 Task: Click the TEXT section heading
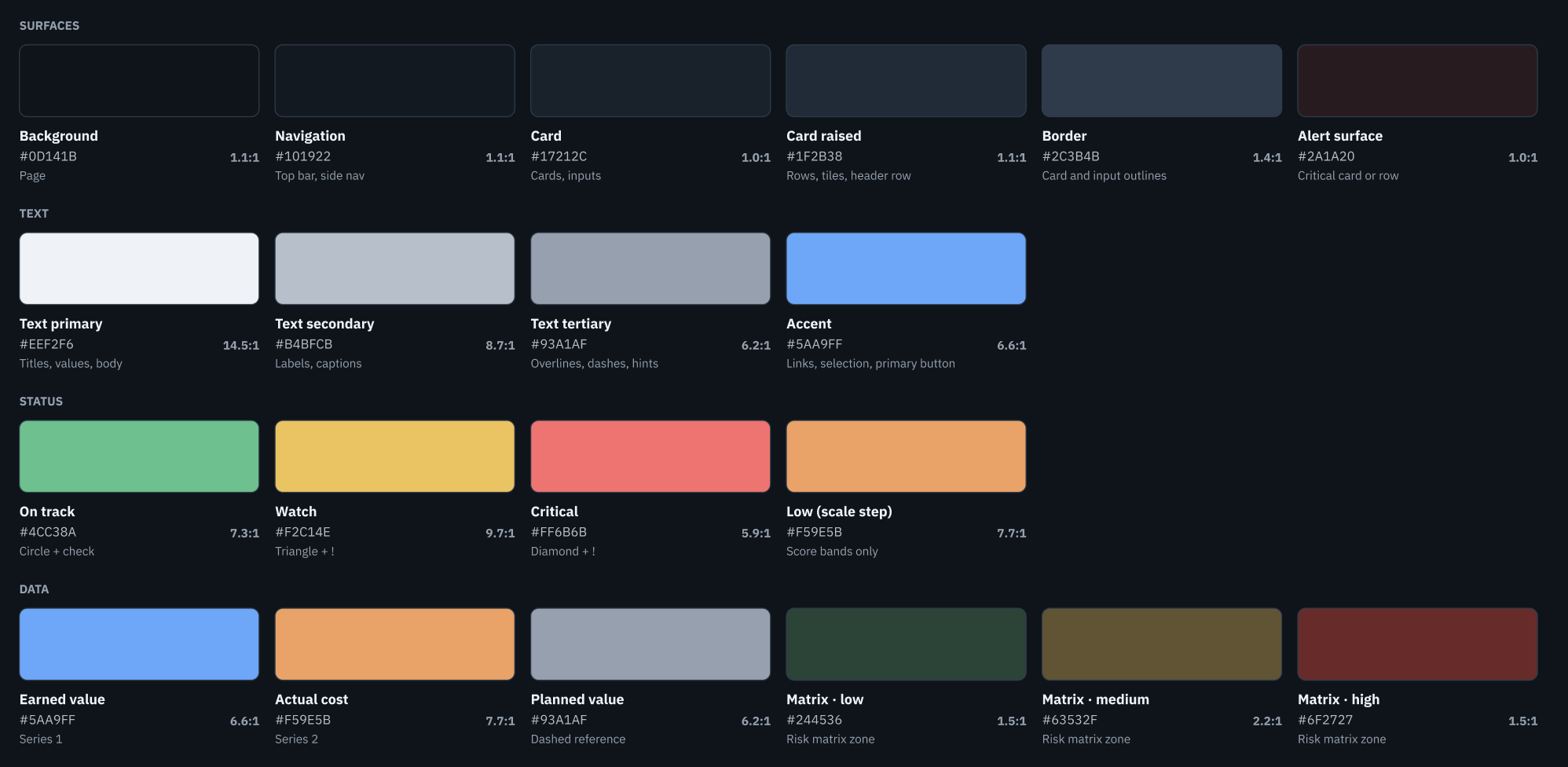point(34,214)
